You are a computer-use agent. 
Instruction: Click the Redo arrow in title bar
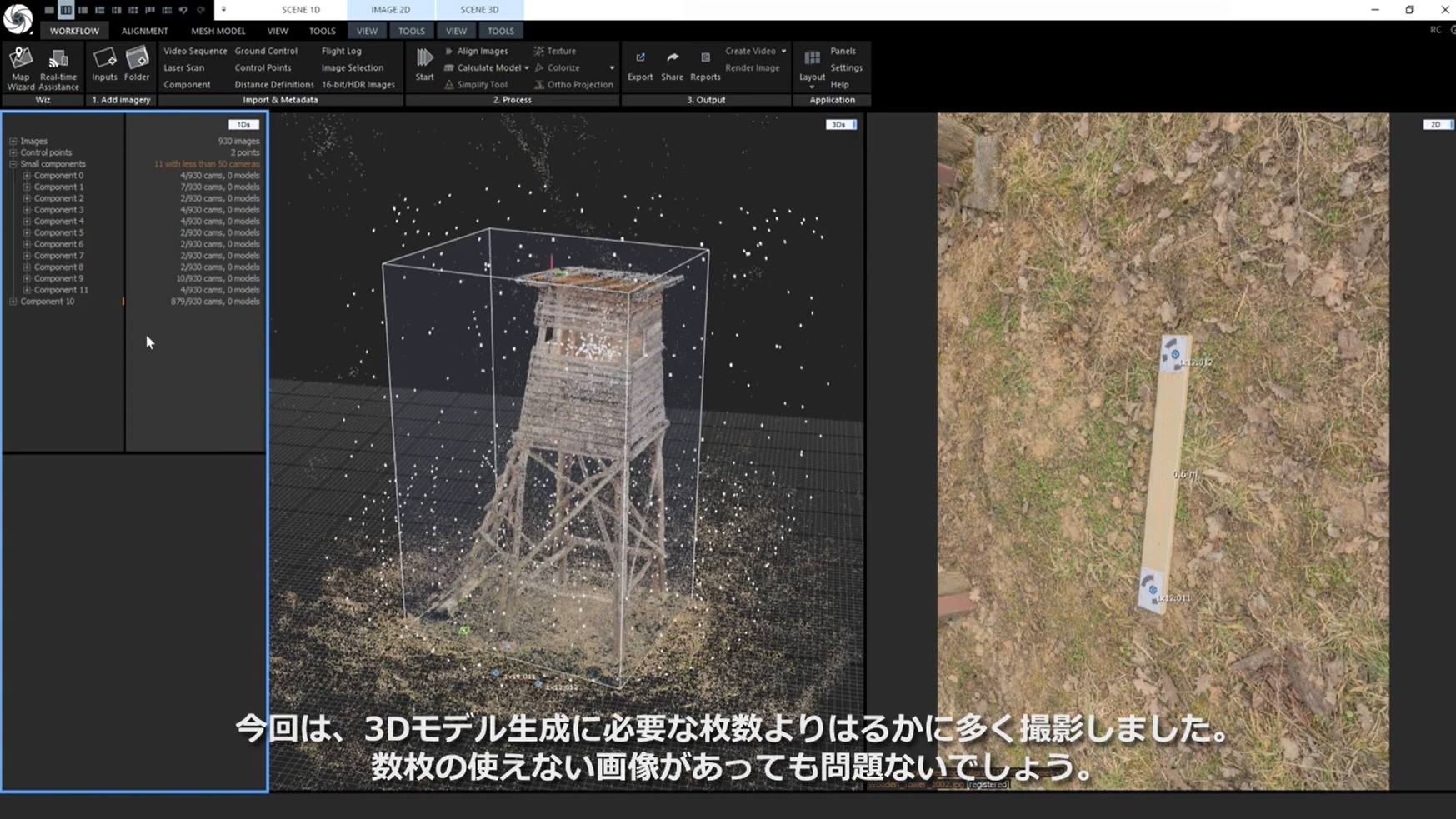pyautogui.click(x=200, y=10)
